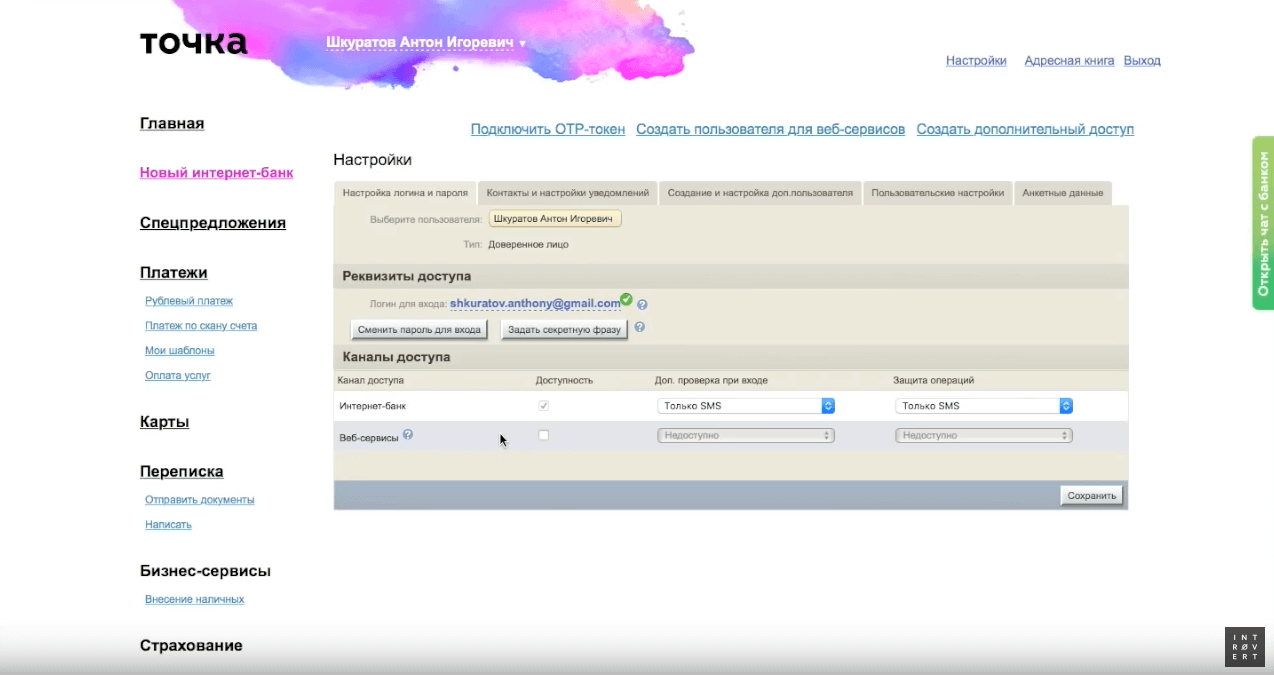Switch to Контакты и настройки уведомлений tab
Image resolution: width=1274 pixels, height=675 pixels.
pos(567,193)
